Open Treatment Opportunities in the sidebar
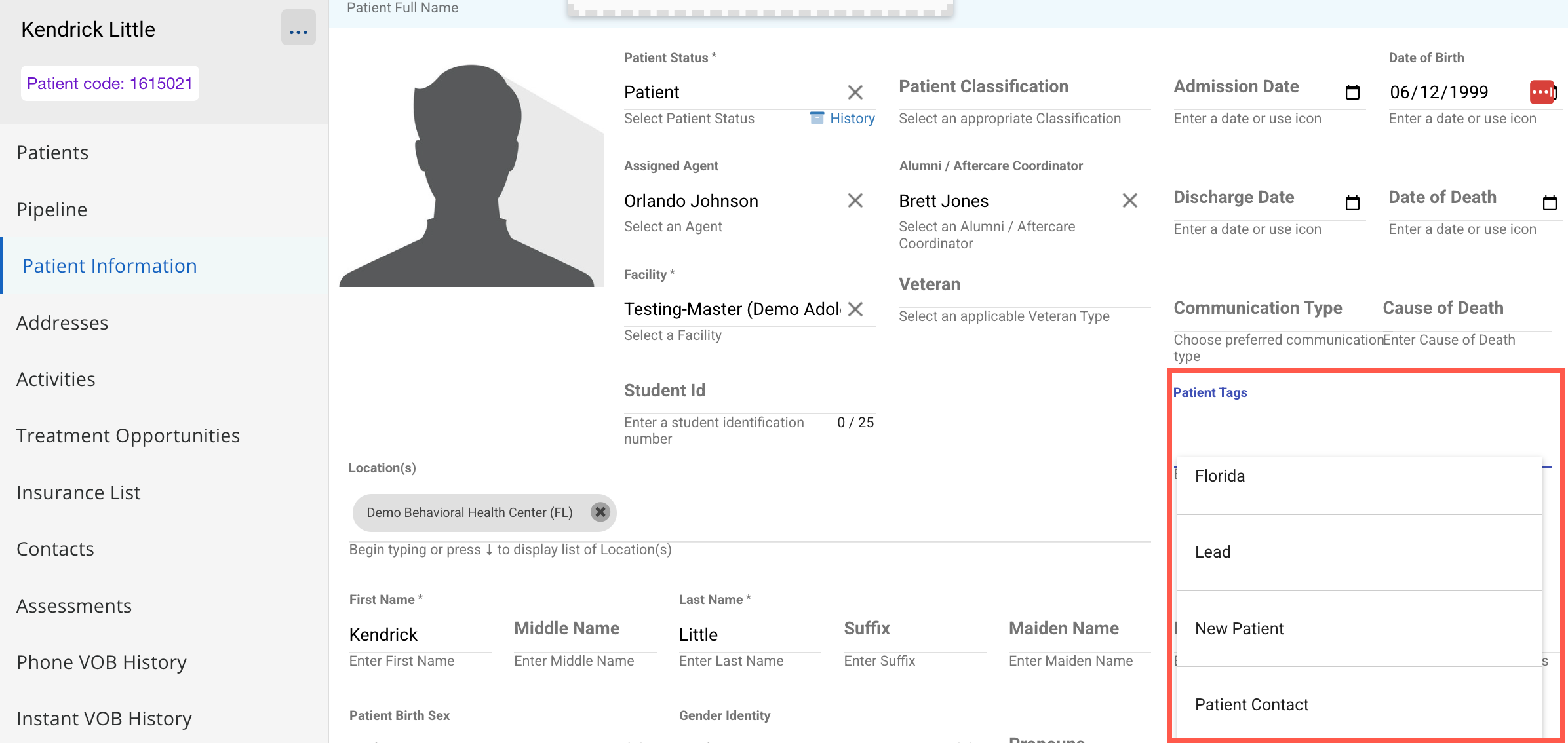The height and width of the screenshot is (743, 1568). click(x=128, y=436)
